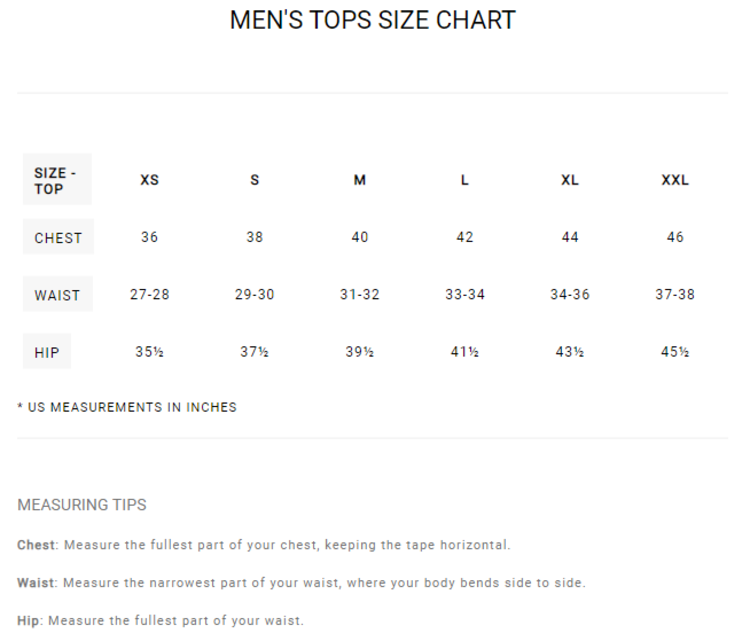This screenshot has width=750, height=641.
Task: Click chest value 46 for size XXL
Action: (675, 238)
